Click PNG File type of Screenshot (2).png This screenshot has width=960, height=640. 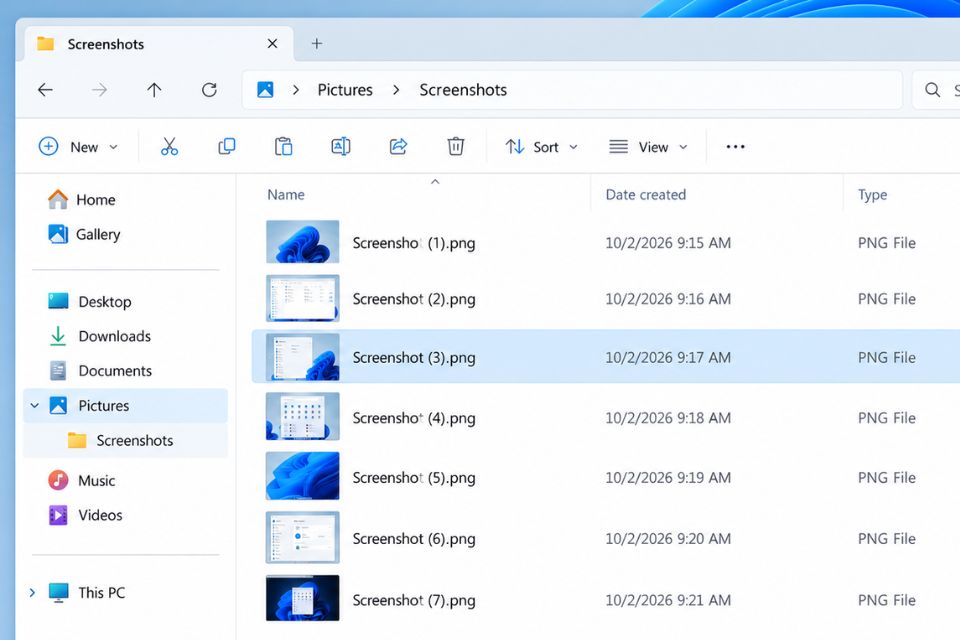[887, 299]
